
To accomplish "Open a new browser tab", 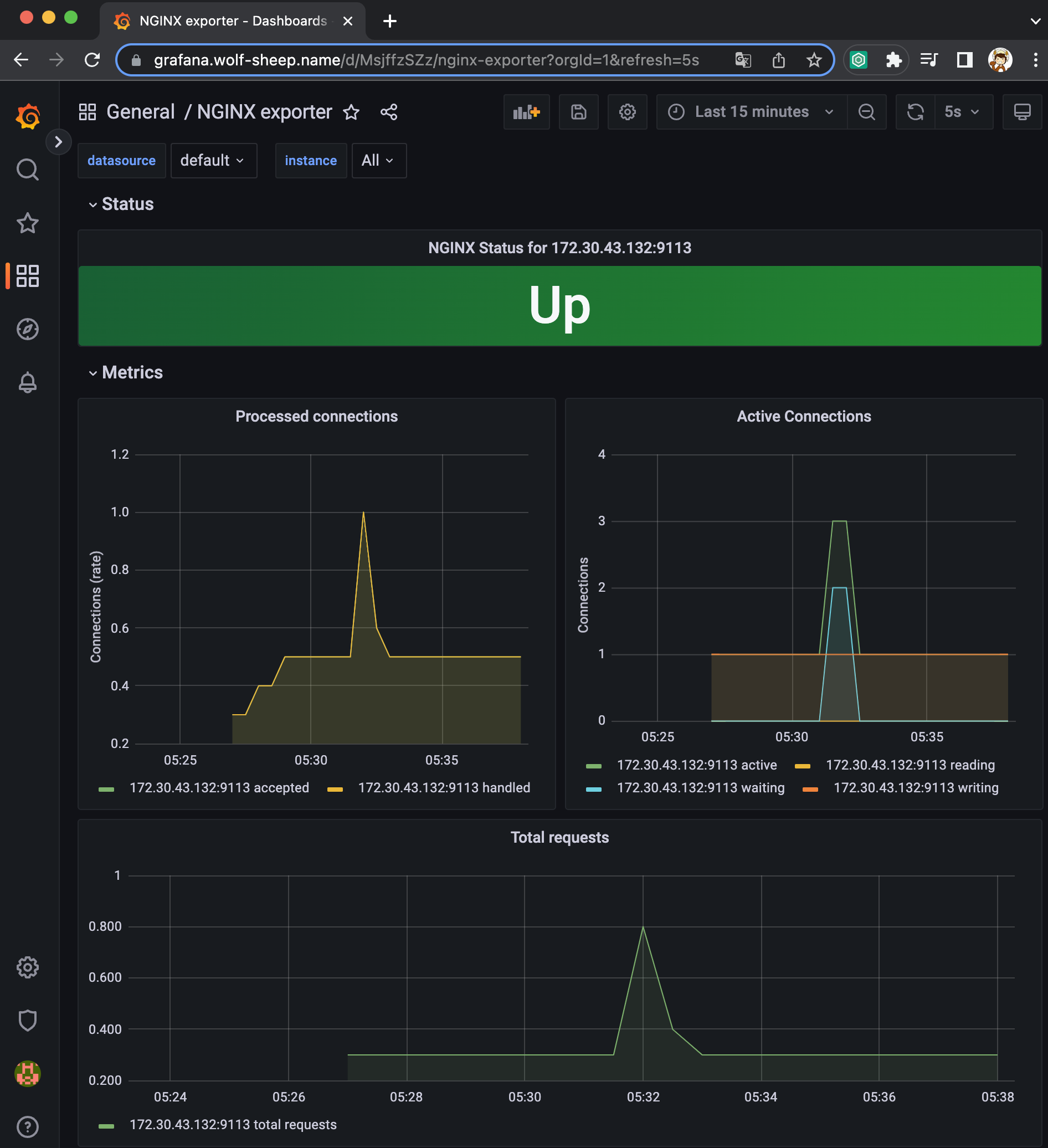I will pos(390,21).
